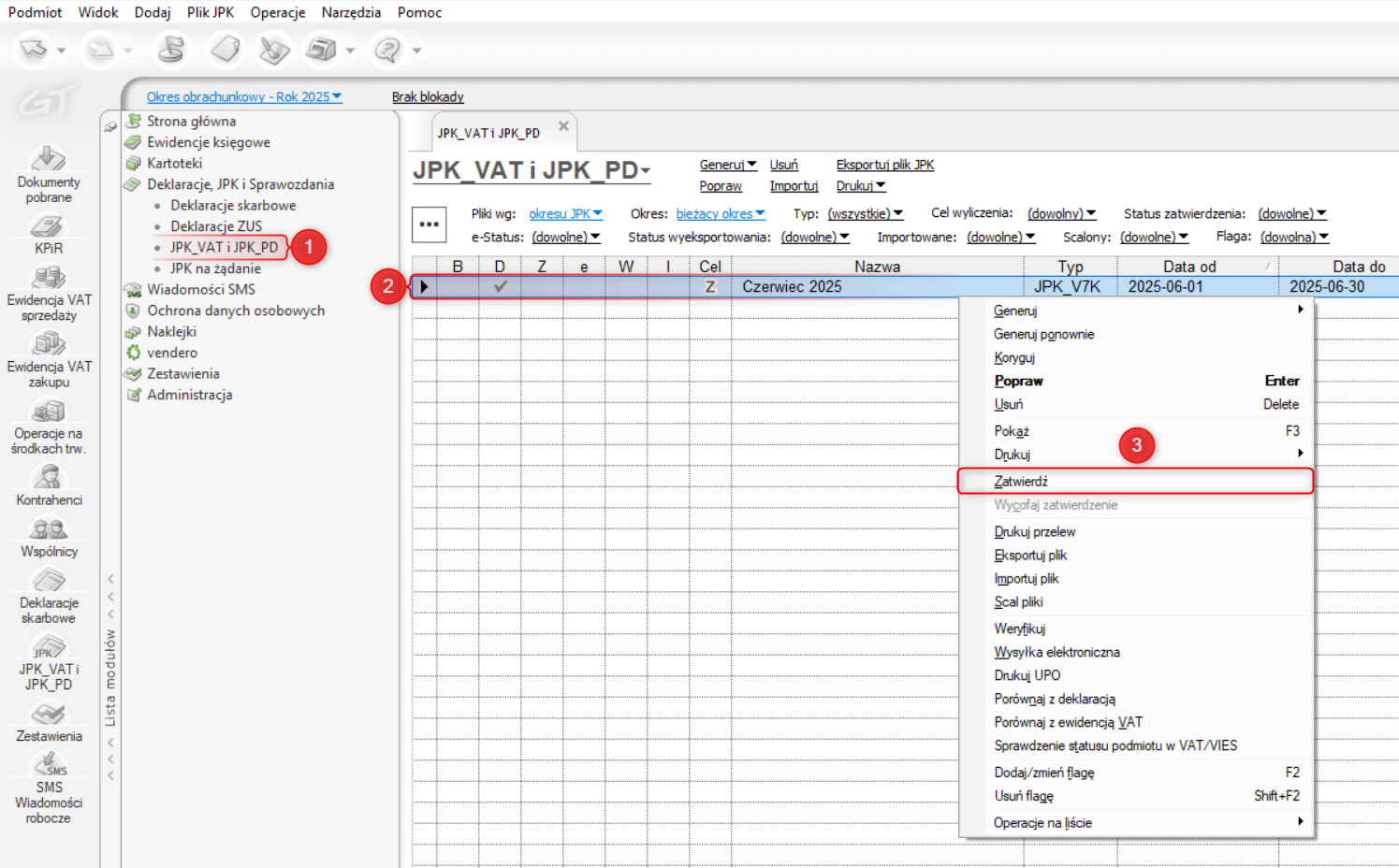Sort by Data od column header
Viewport: 1399px width, 868px height.
click(1188, 267)
